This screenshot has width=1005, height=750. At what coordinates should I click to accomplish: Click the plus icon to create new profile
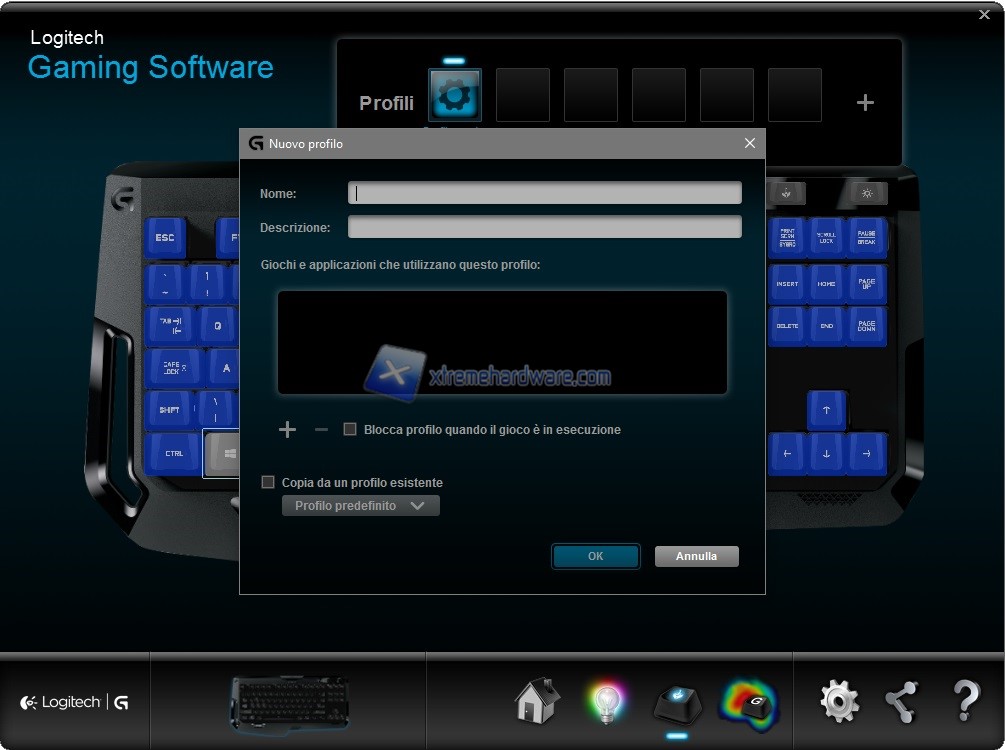865,103
